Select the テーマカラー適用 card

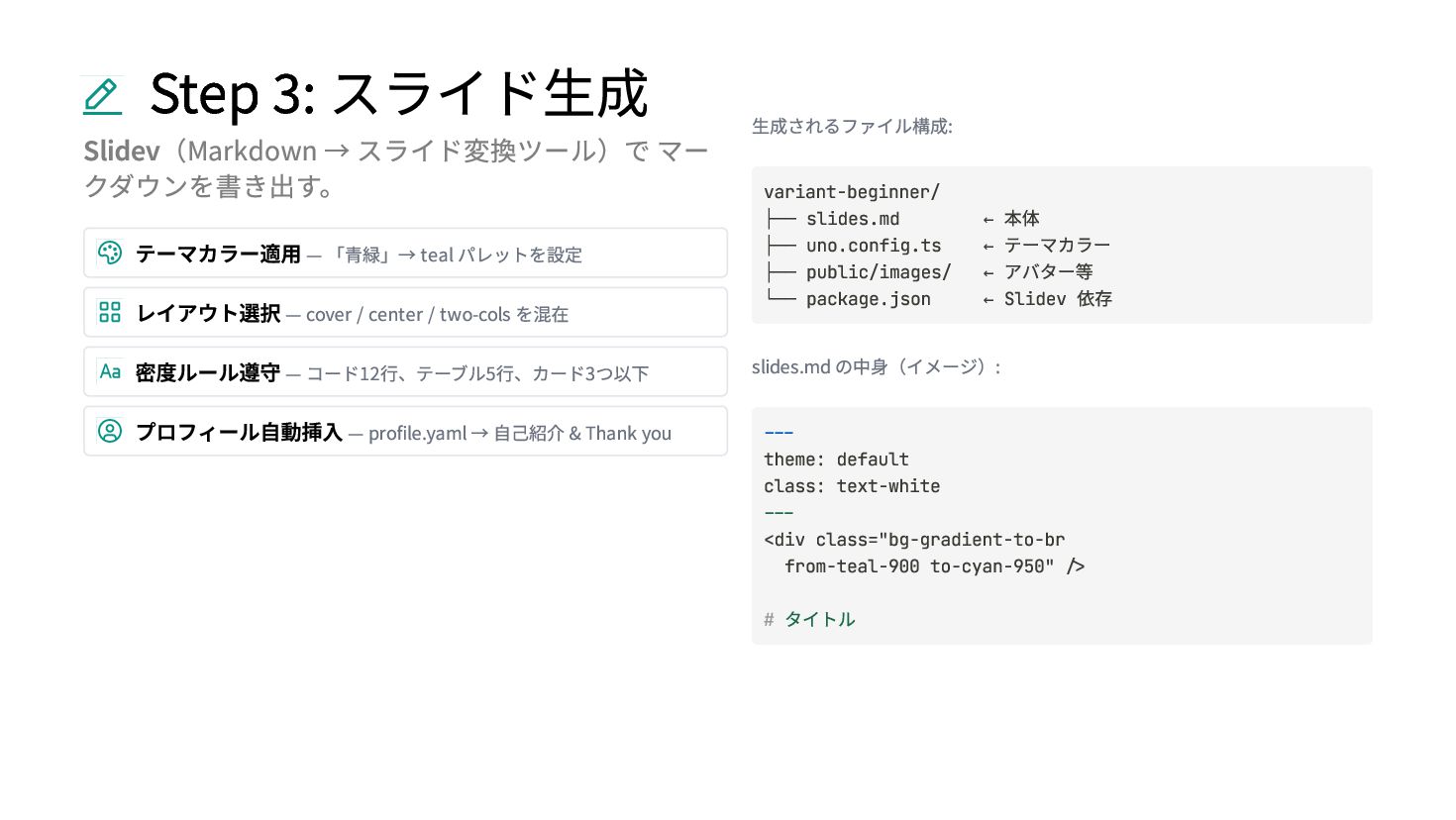406,253
